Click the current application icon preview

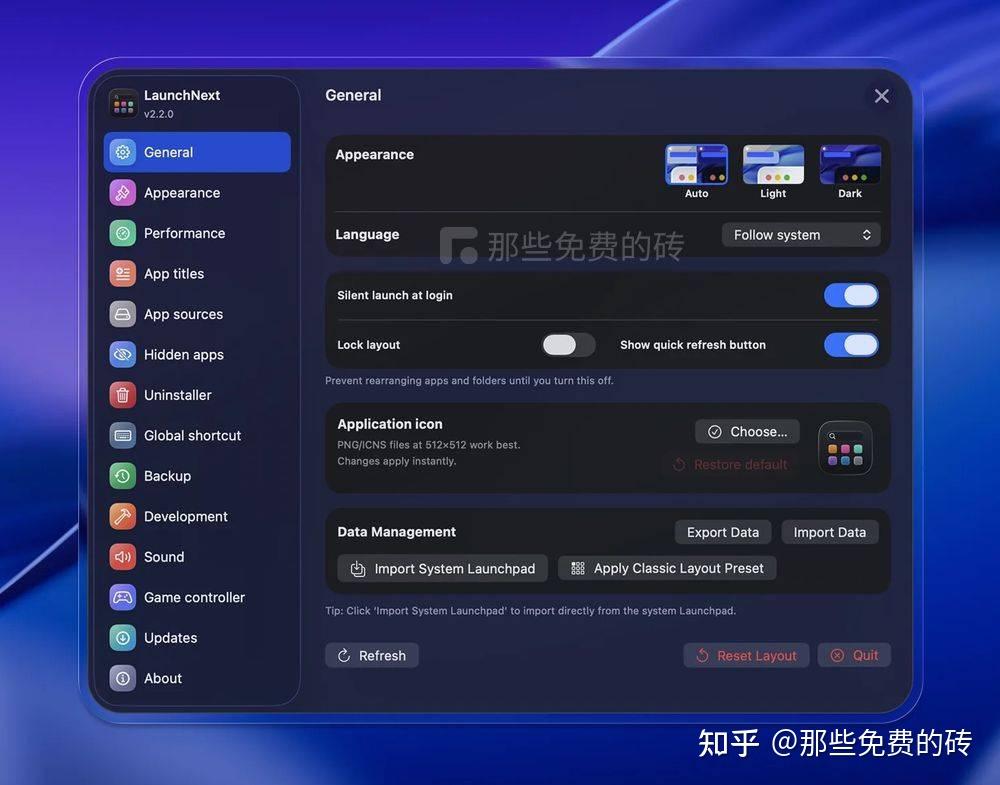pos(845,448)
